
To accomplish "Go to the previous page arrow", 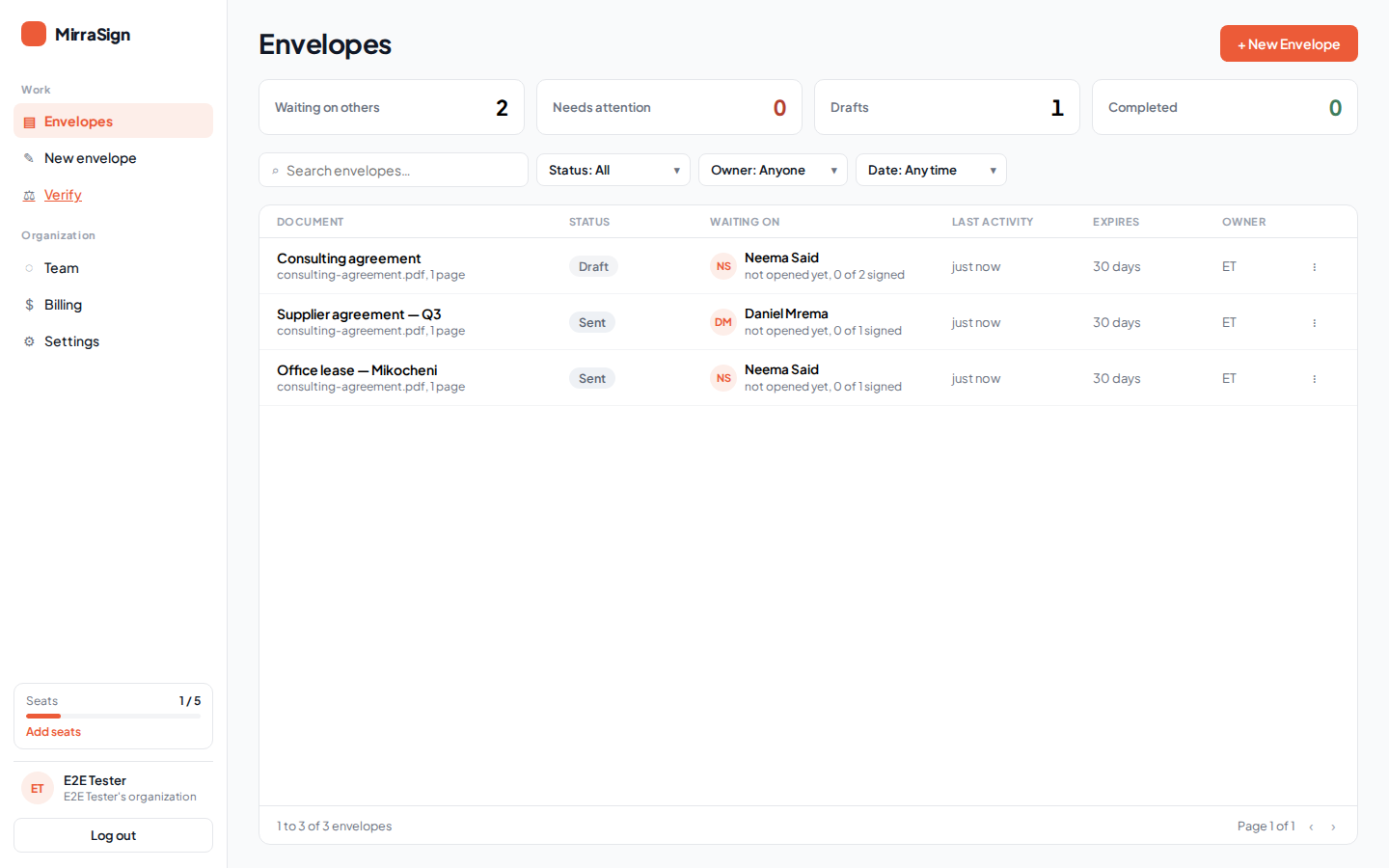I will (x=1311, y=827).
